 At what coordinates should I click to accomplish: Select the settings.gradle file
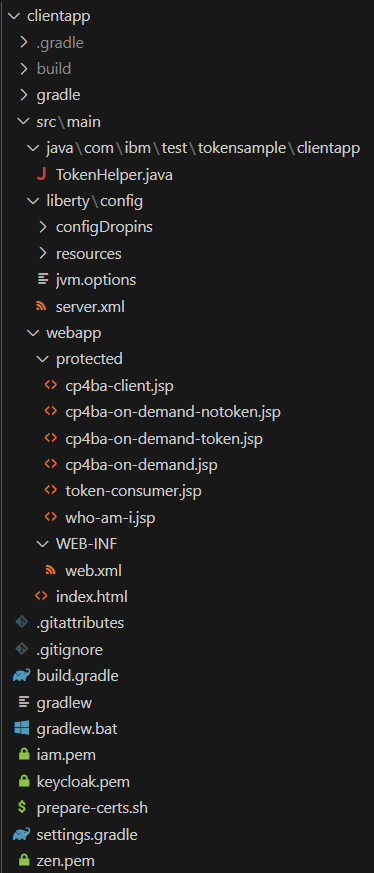click(86, 835)
